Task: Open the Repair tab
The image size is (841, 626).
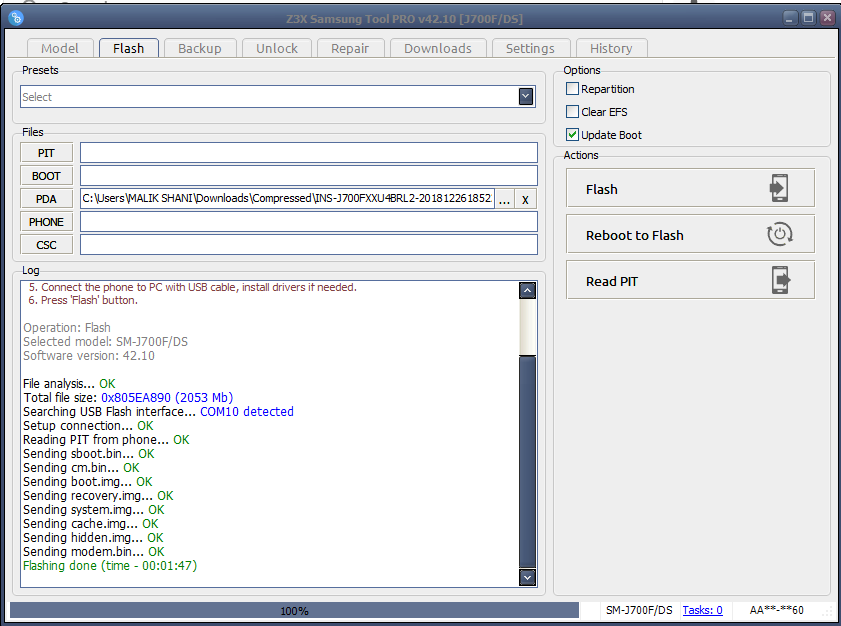Action: point(350,48)
